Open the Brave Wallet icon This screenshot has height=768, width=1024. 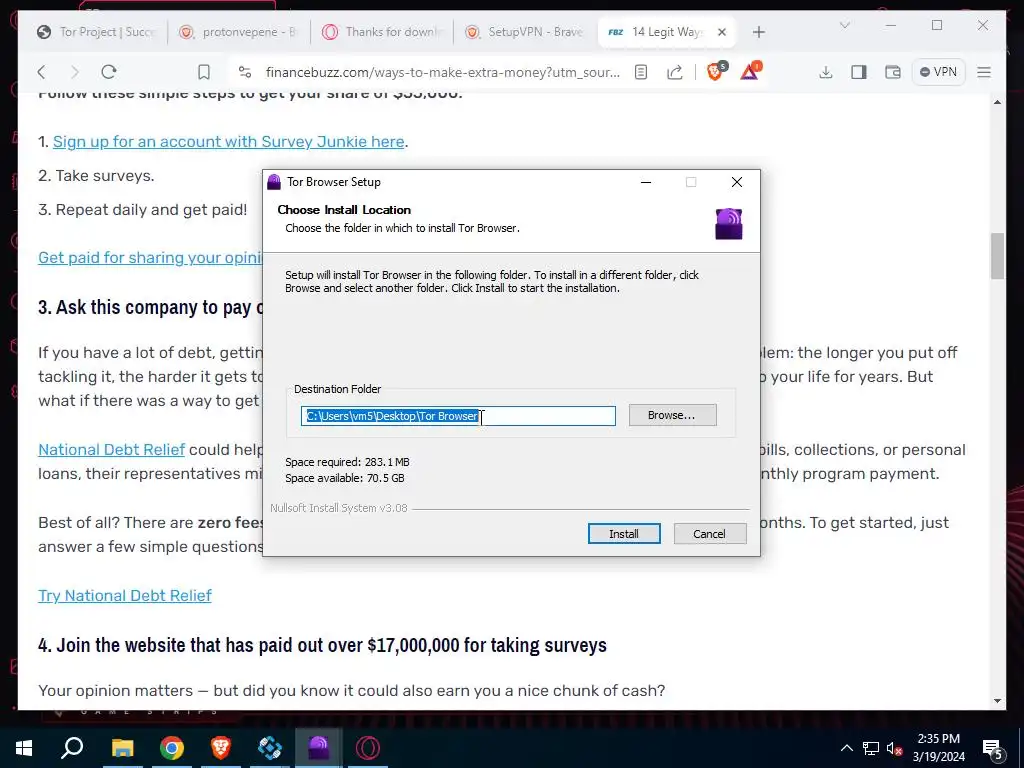pyautogui.click(x=892, y=72)
